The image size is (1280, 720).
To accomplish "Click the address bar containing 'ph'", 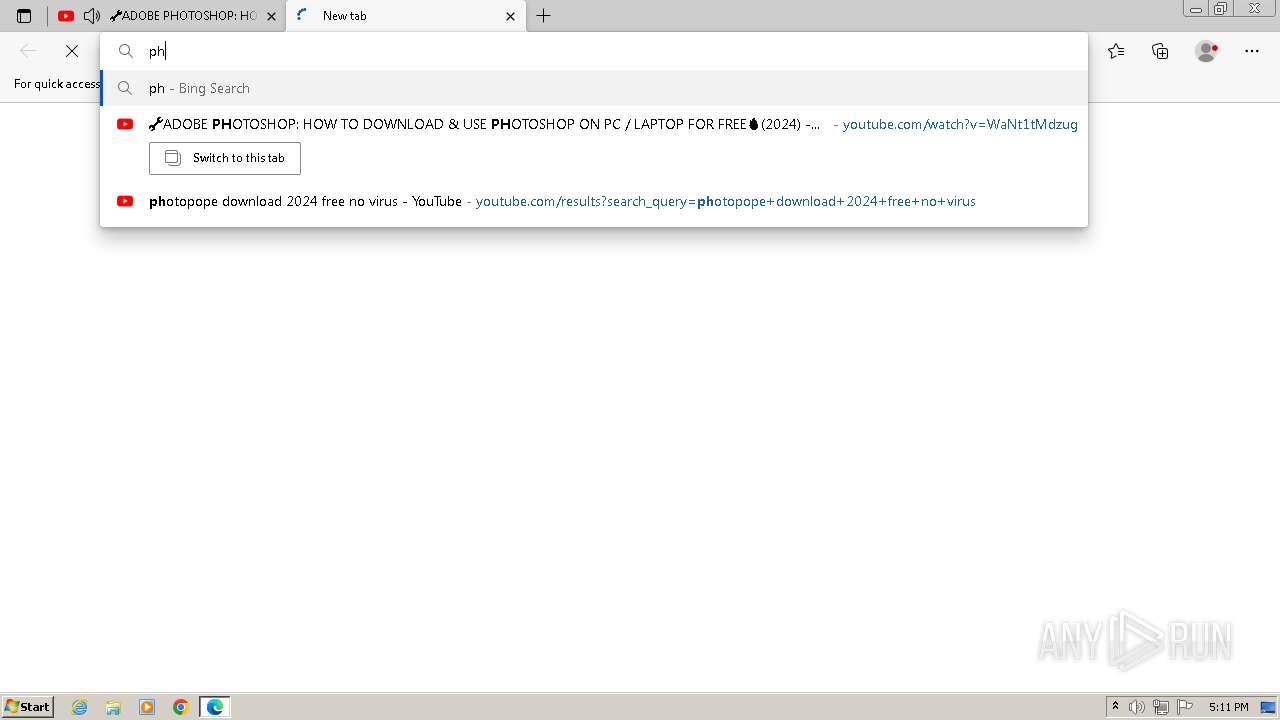I will click(x=594, y=51).
